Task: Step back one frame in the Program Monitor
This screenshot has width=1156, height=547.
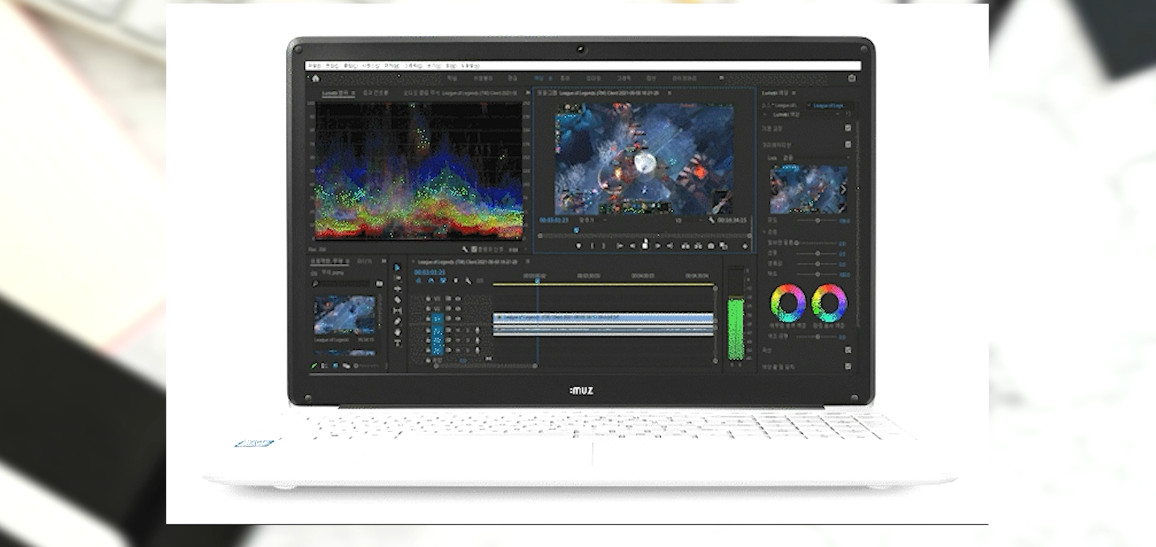Action: pyautogui.click(x=633, y=245)
